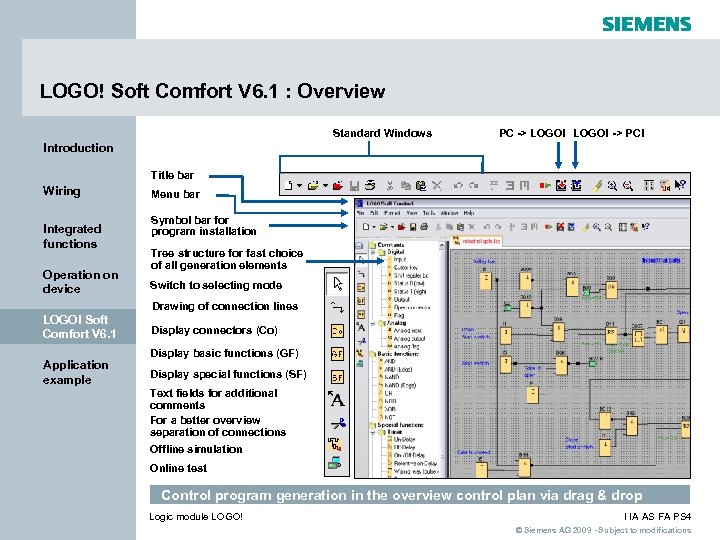
Task: Click the Zoom out magnifier in enlarged toolbar
Action: point(628,186)
